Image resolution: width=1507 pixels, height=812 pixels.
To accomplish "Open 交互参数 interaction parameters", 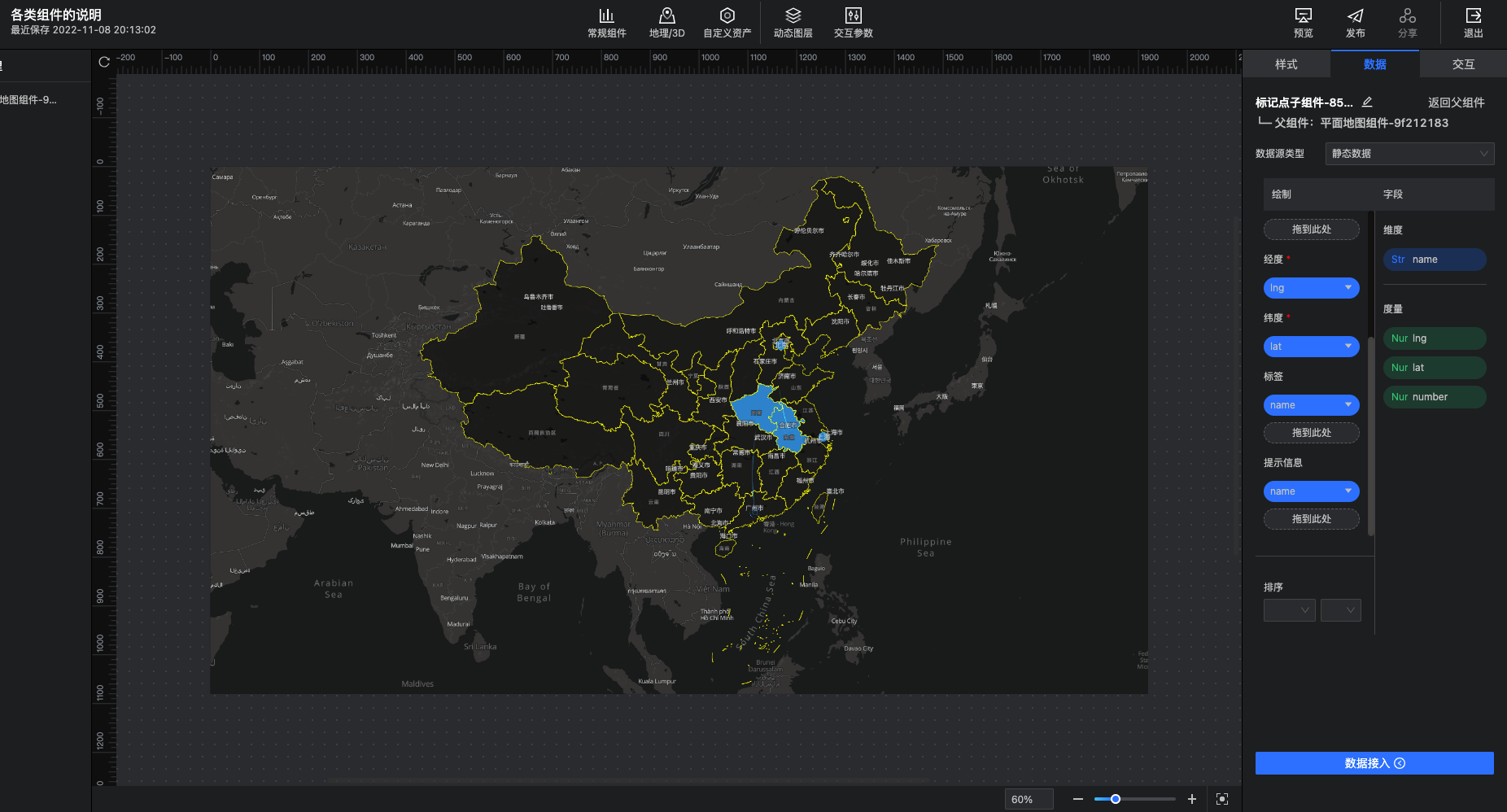I will (853, 23).
